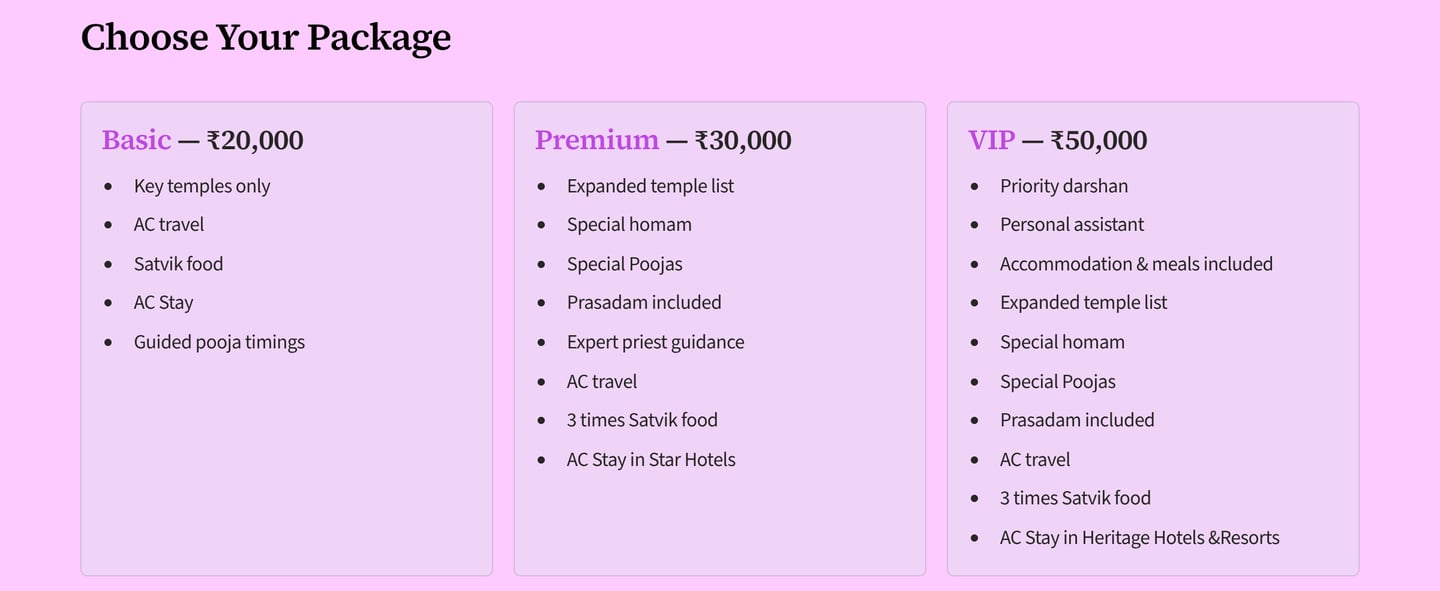Viewport: 1440px width, 591px height.
Task: Click Priority darshan in VIP card
Action: tap(1064, 186)
